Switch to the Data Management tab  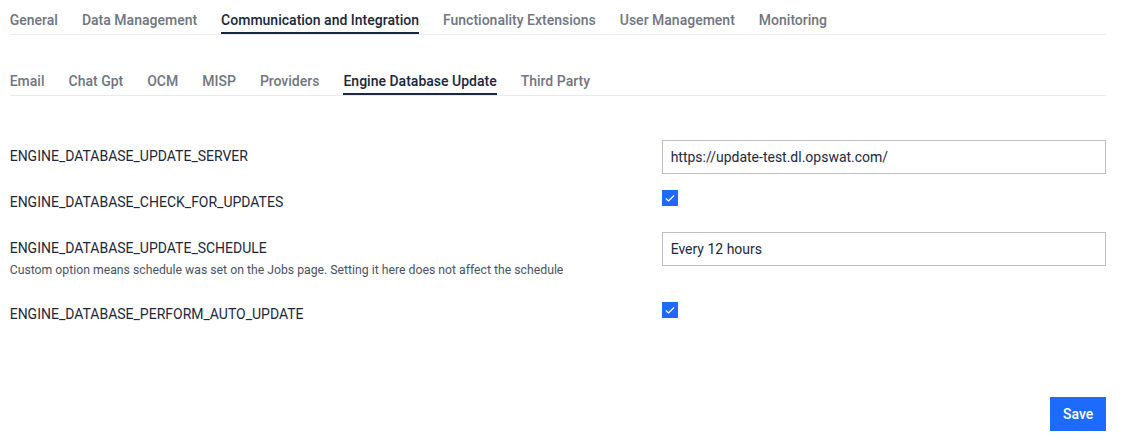pos(139,20)
